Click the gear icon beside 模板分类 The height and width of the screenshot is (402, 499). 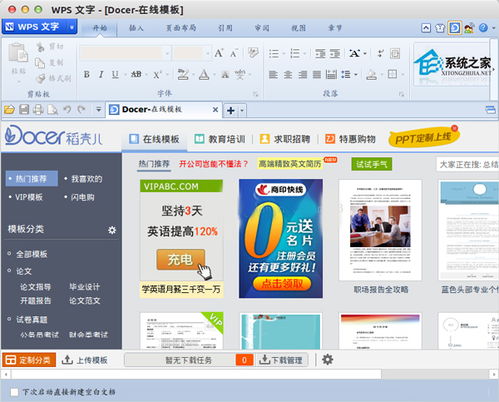pyautogui.click(x=112, y=230)
